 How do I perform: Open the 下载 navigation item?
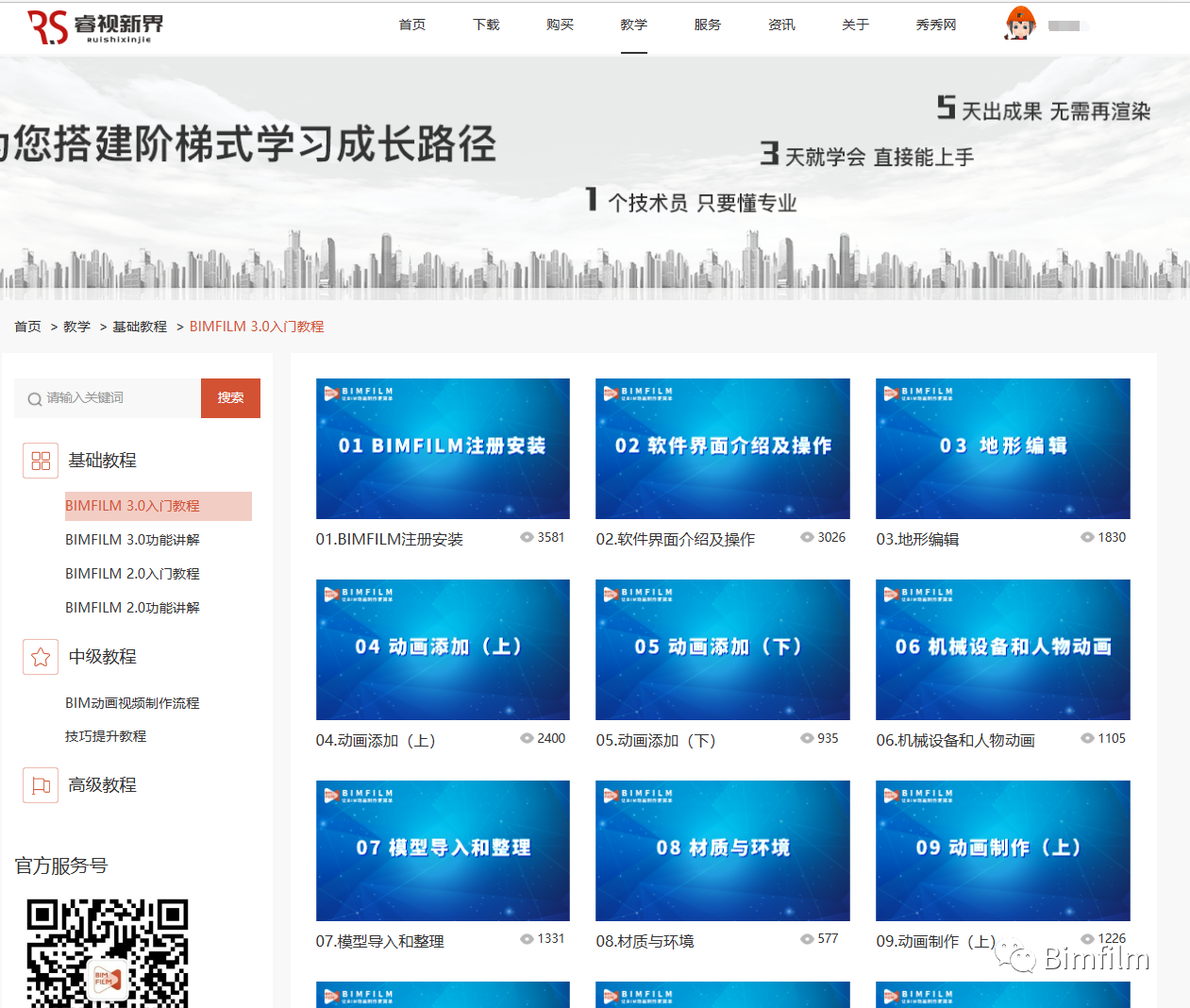pyautogui.click(x=486, y=25)
